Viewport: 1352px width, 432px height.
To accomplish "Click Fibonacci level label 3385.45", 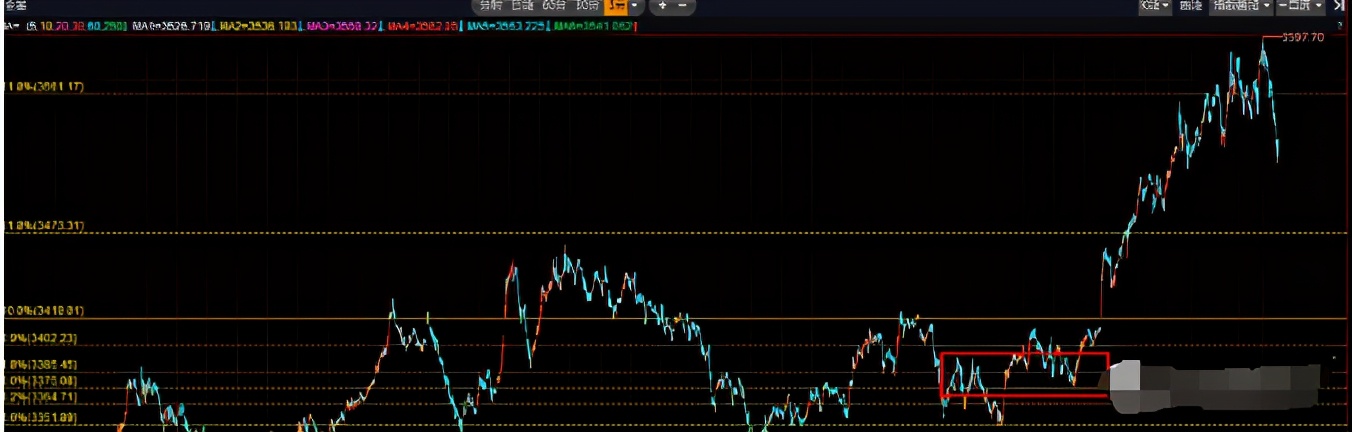I will point(42,365).
